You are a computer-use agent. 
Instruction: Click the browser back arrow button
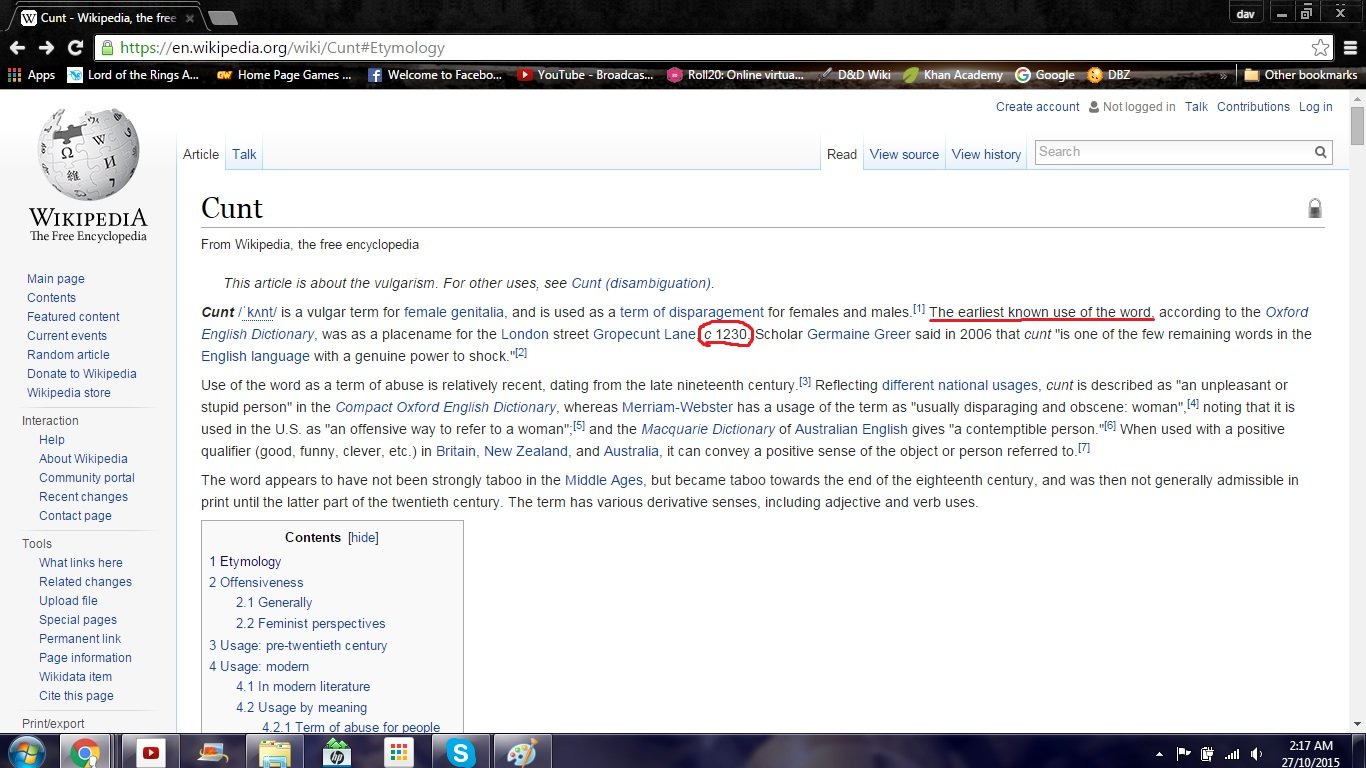tap(17, 48)
